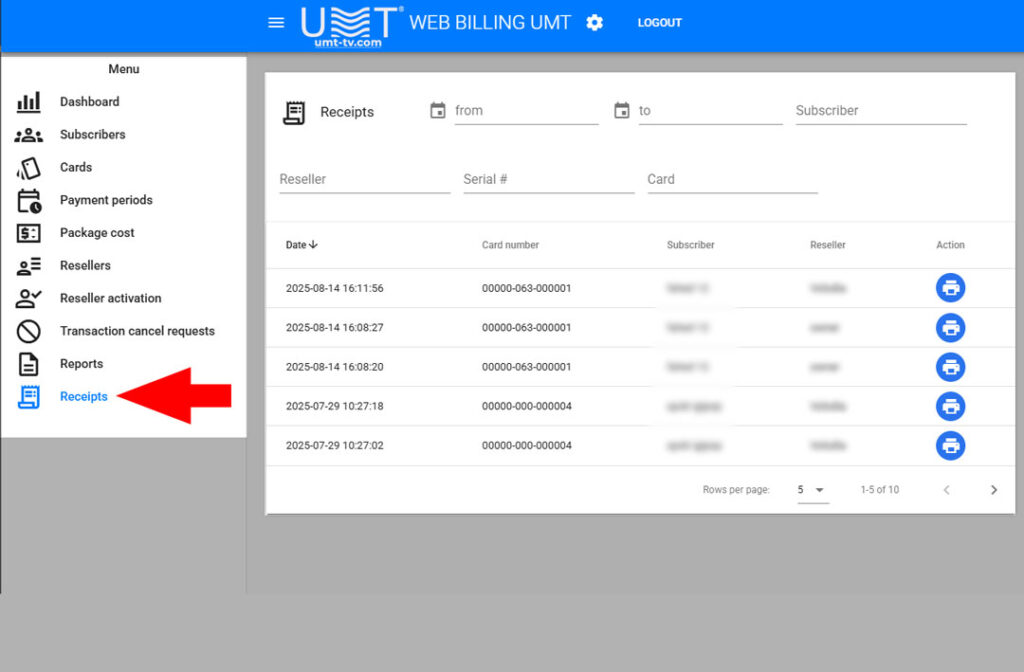Print the receipt dated 2025-08-14 16:11:56
The height and width of the screenshot is (672, 1024).
click(x=950, y=287)
